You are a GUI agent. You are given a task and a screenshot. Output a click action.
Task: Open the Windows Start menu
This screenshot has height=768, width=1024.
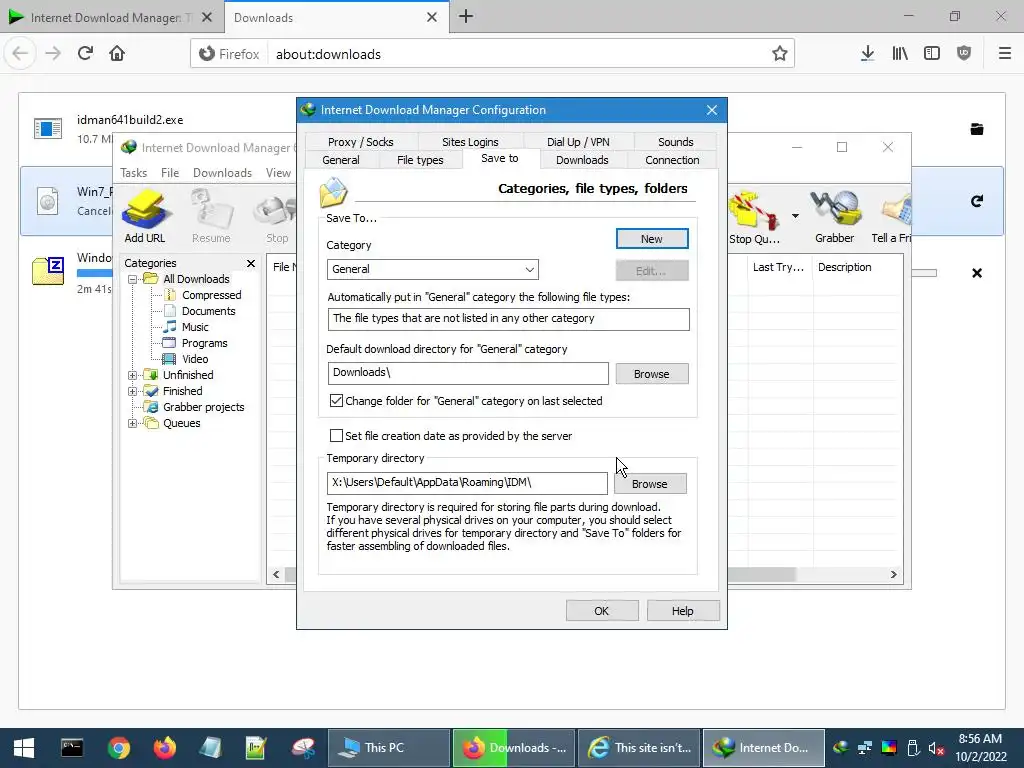[24, 748]
